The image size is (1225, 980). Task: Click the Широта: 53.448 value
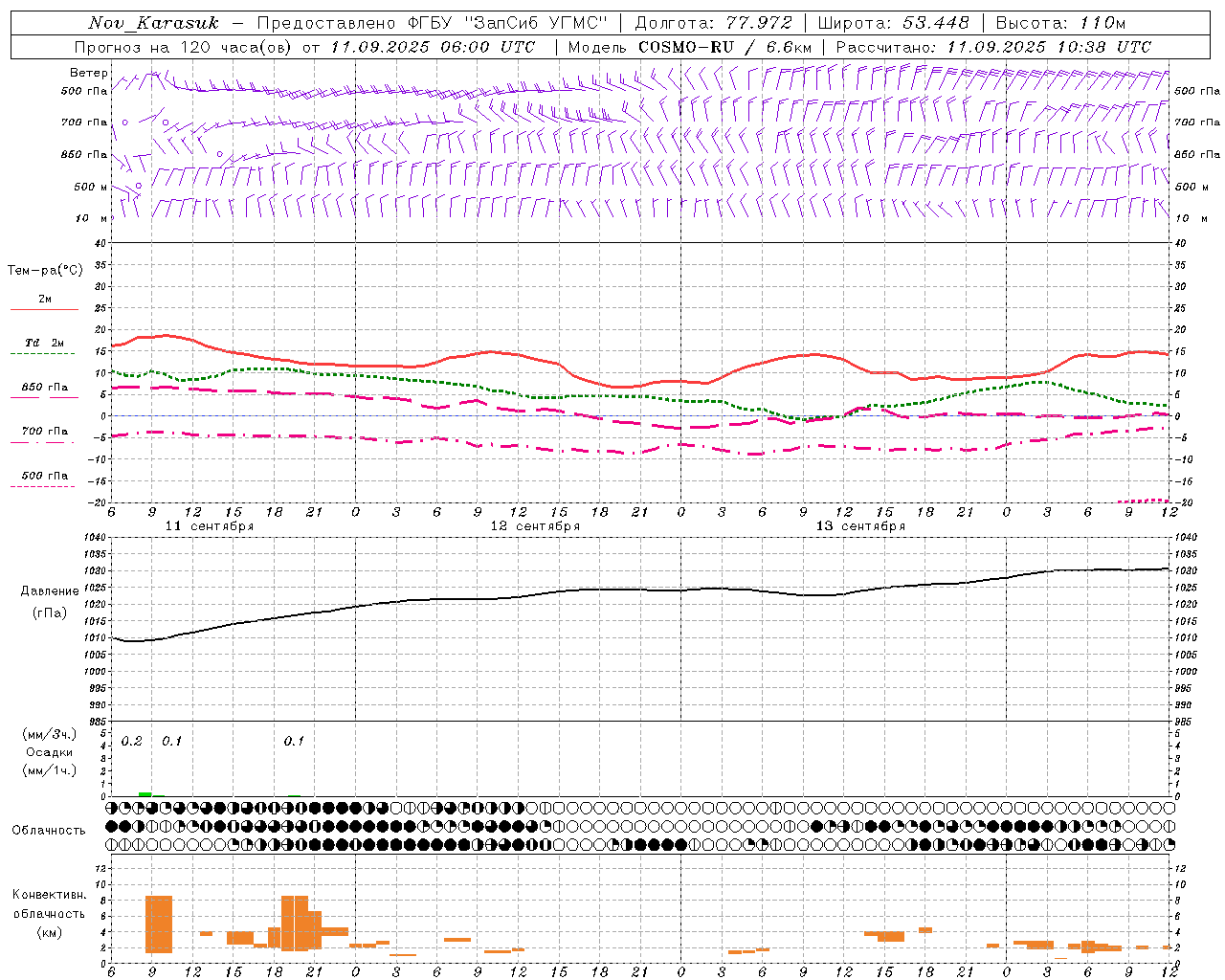pos(896,23)
